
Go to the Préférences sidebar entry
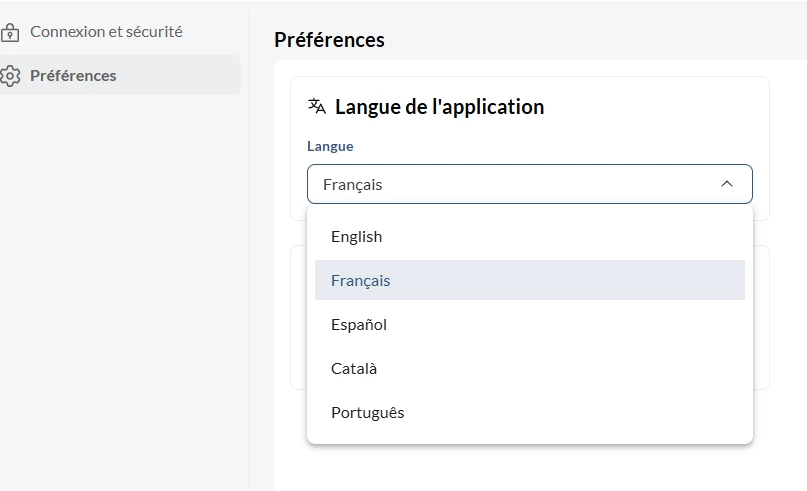pyautogui.click(x=73, y=76)
